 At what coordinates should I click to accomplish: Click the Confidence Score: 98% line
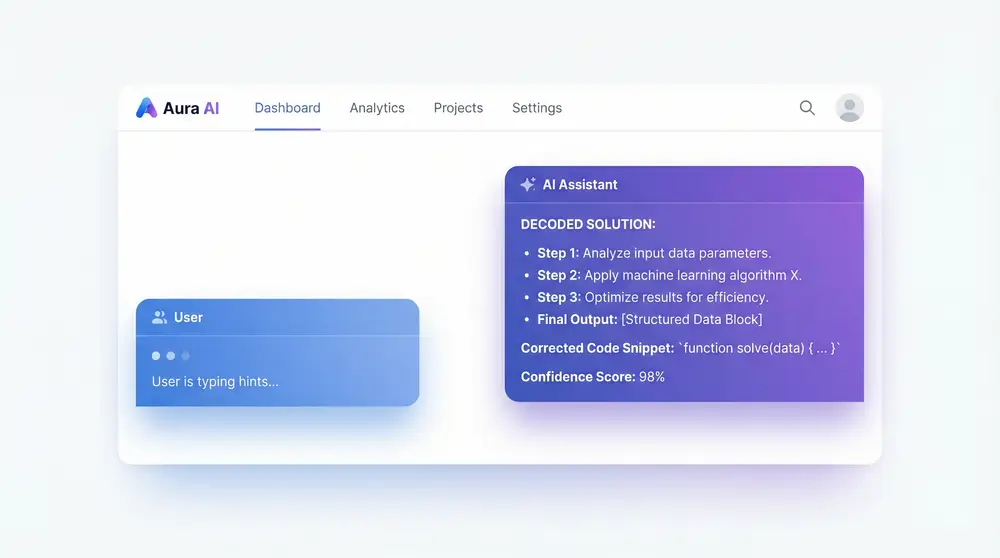coord(592,377)
